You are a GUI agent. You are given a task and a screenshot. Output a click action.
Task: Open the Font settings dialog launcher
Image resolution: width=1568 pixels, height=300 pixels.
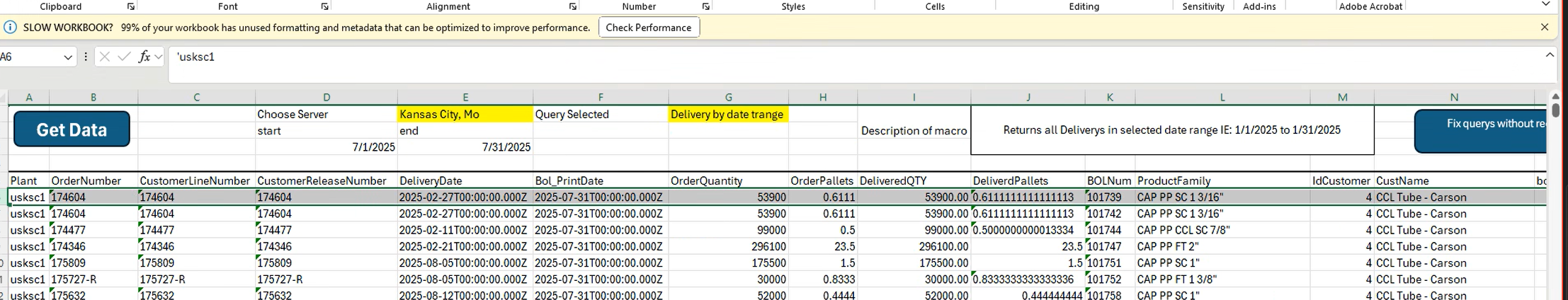[x=324, y=6]
